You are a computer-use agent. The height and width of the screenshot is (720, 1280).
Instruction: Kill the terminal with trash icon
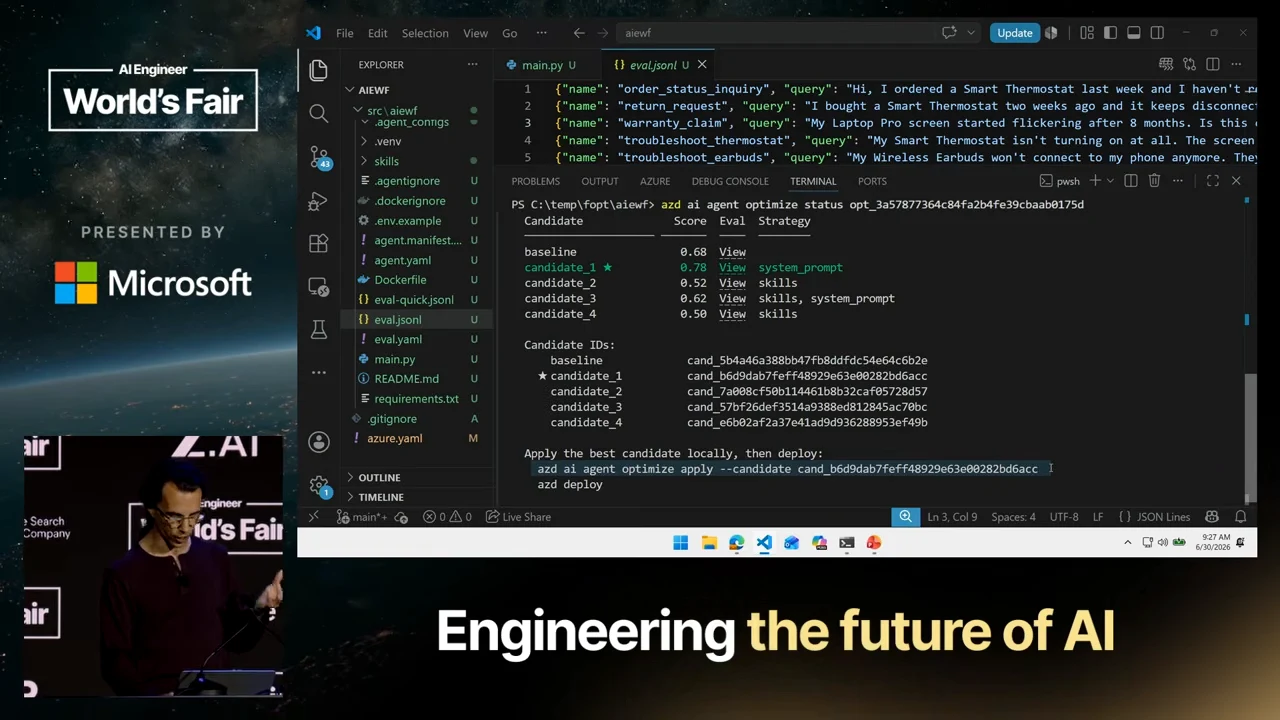pyautogui.click(x=1154, y=181)
